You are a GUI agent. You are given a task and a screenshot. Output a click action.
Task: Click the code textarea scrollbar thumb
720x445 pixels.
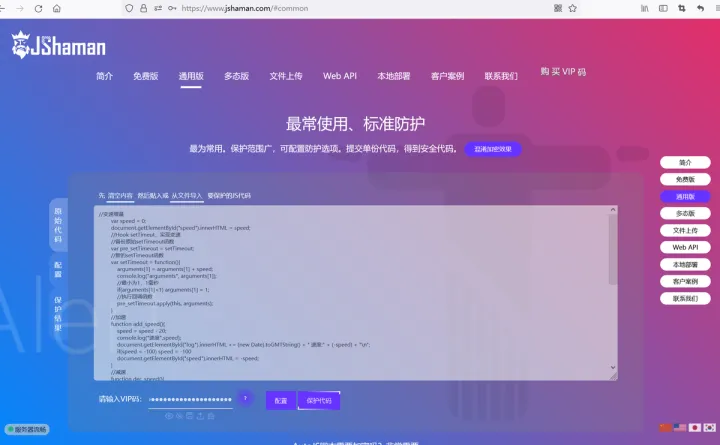pyautogui.click(x=613, y=249)
